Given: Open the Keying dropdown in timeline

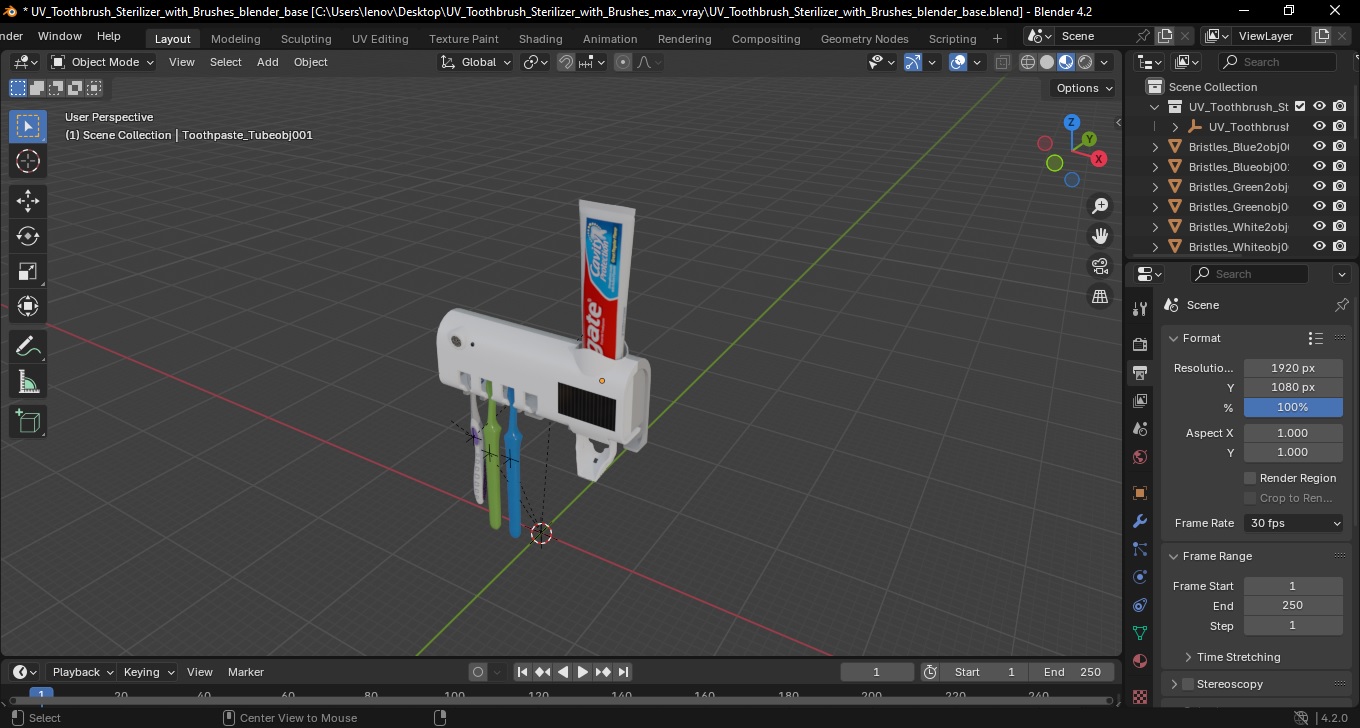Looking at the screenshot, I should [x=149, y=672].
